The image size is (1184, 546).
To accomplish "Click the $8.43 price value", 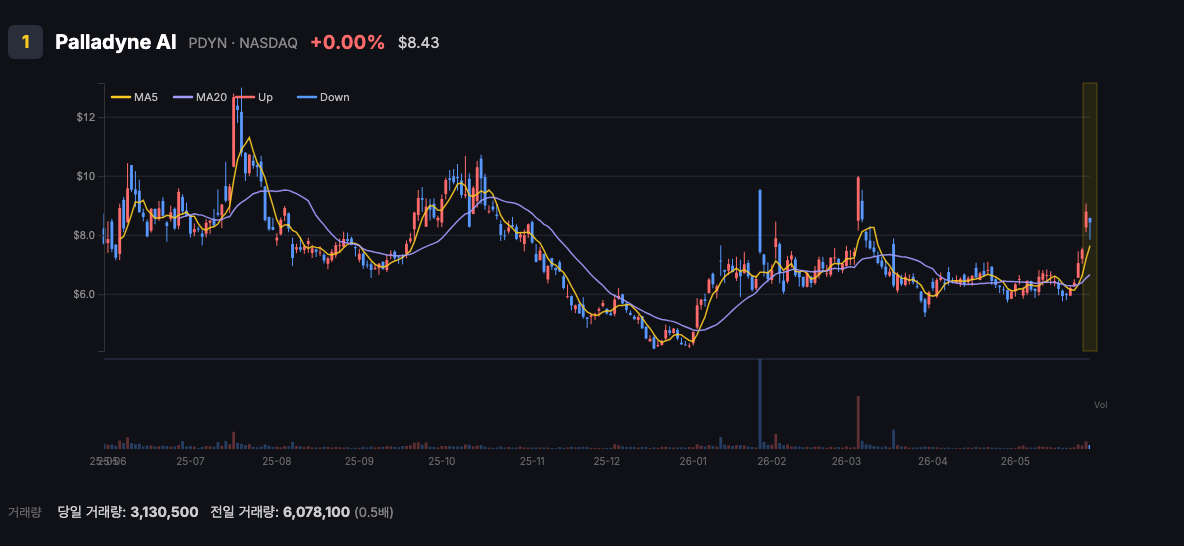I will [x=418, y=43].
